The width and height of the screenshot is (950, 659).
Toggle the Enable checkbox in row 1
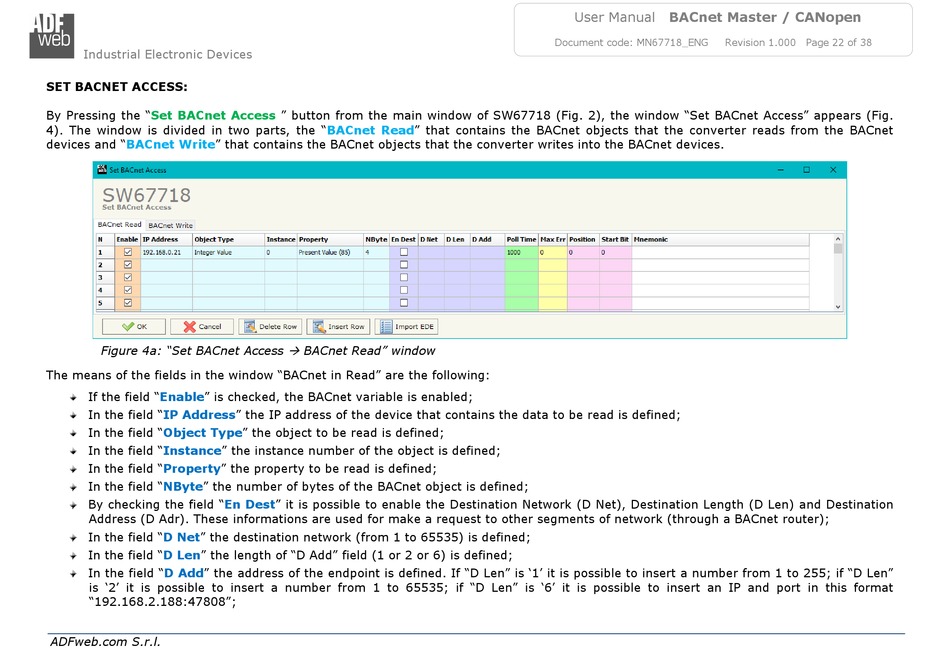128,252
